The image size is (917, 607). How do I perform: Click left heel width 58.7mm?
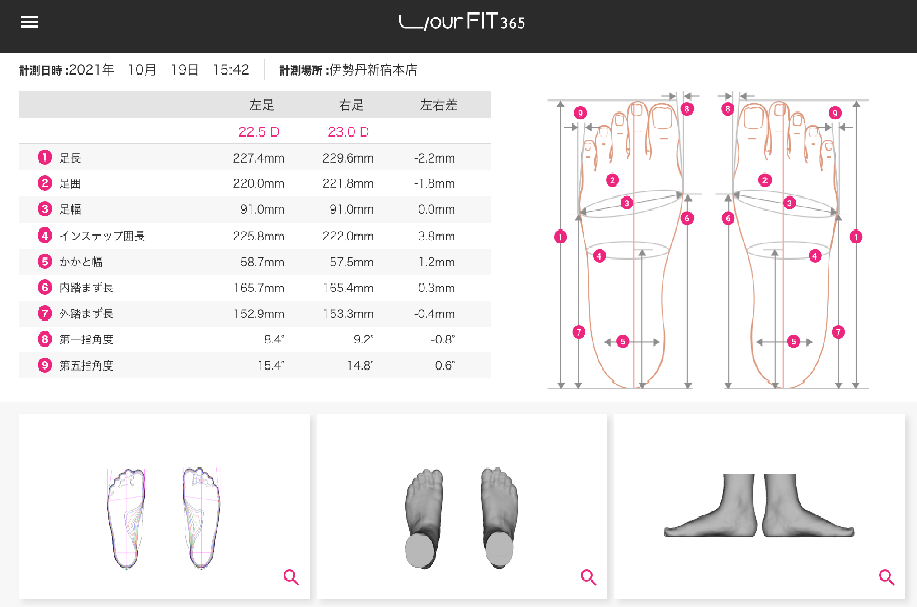click(262, 262)
